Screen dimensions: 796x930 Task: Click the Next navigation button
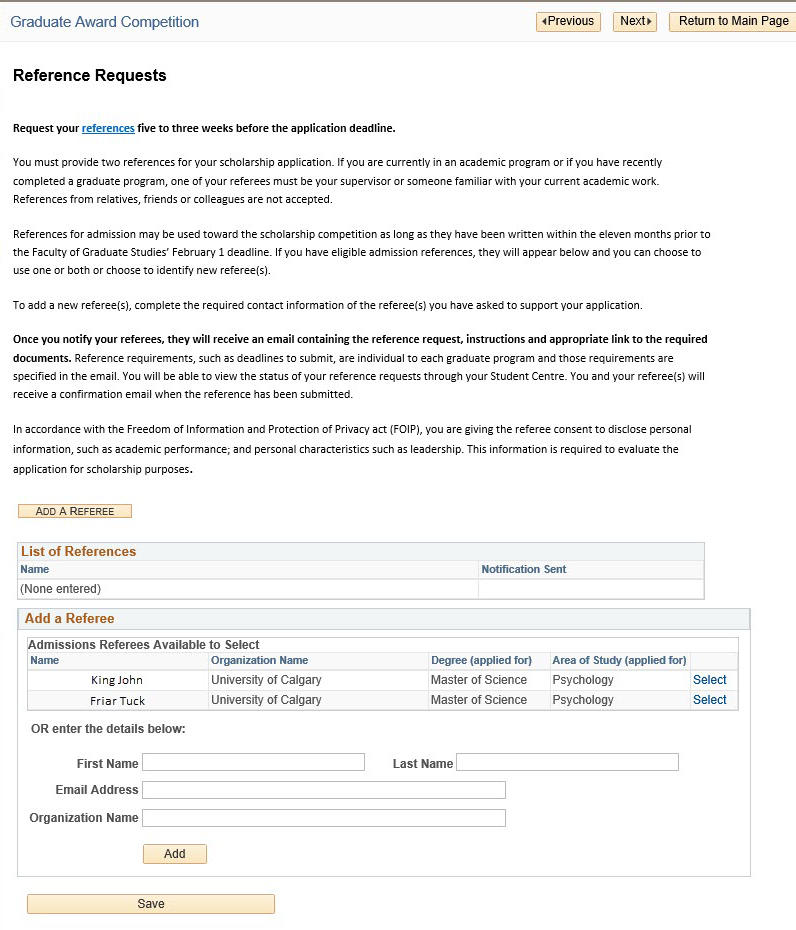pos(634,21)
